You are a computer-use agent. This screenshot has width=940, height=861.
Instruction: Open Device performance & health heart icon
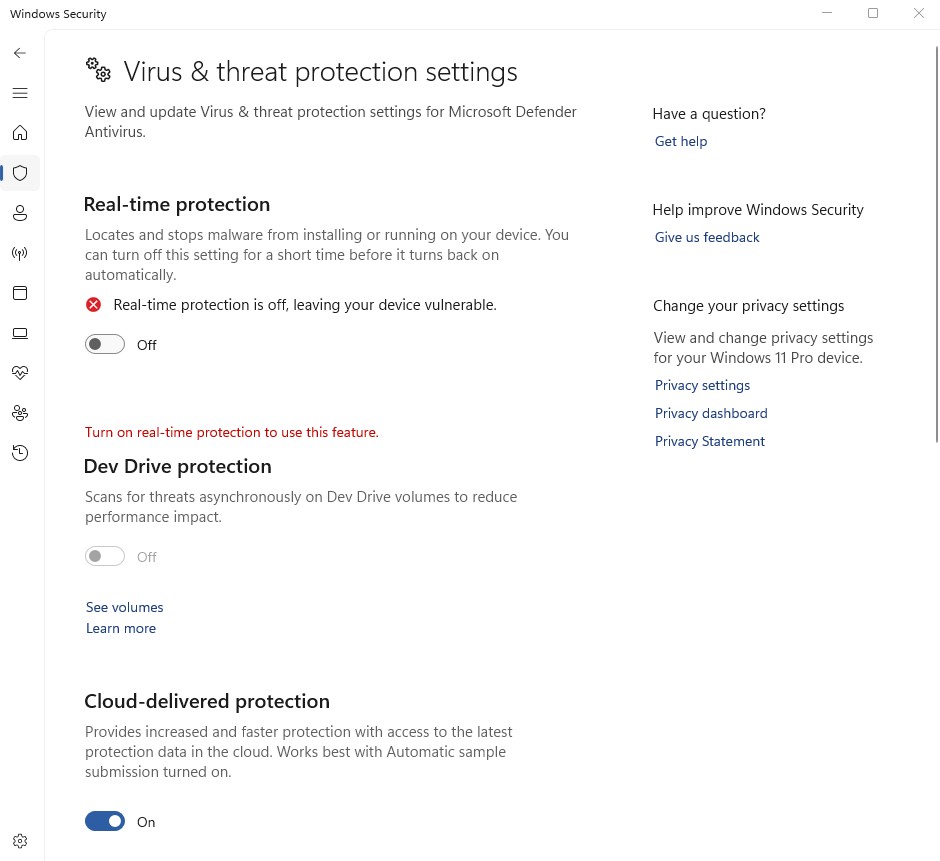pyautogui.click(x=20, y=373)
